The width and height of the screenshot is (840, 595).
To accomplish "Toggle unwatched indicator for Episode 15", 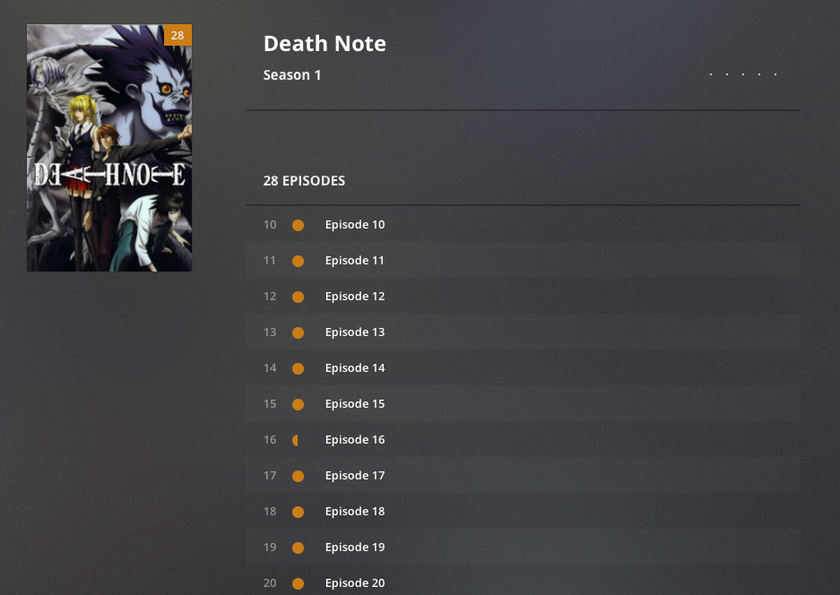I will 298,405.
